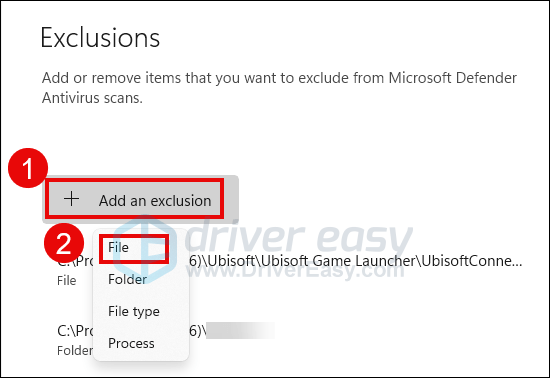Click the plus icon beside Add an exclusion
This screenshot has width=550, height=378.
pyautogui.click(x=72, y=199)
